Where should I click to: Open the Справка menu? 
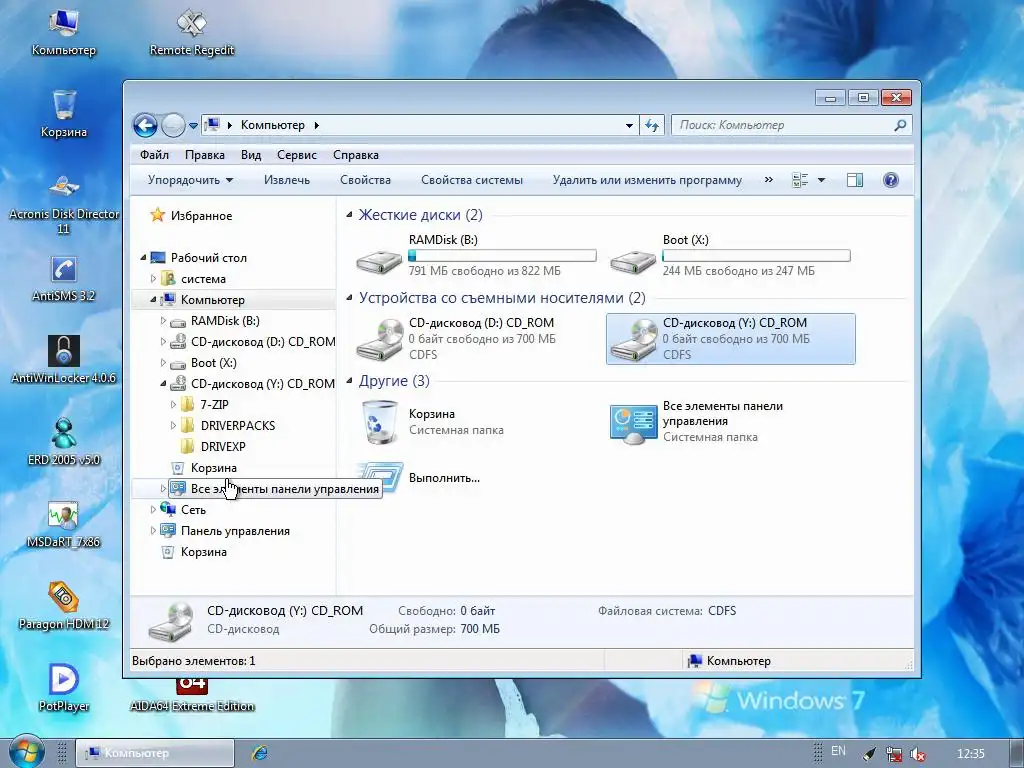point(356,155)
